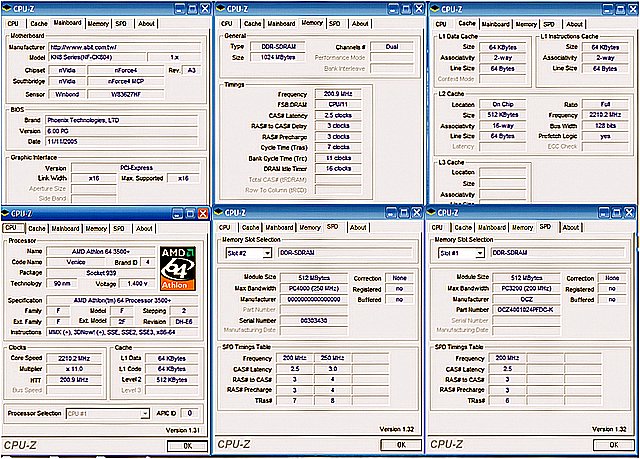
Task: Open SPD tab in the Processor window
Action: click(x=119, y=228)
